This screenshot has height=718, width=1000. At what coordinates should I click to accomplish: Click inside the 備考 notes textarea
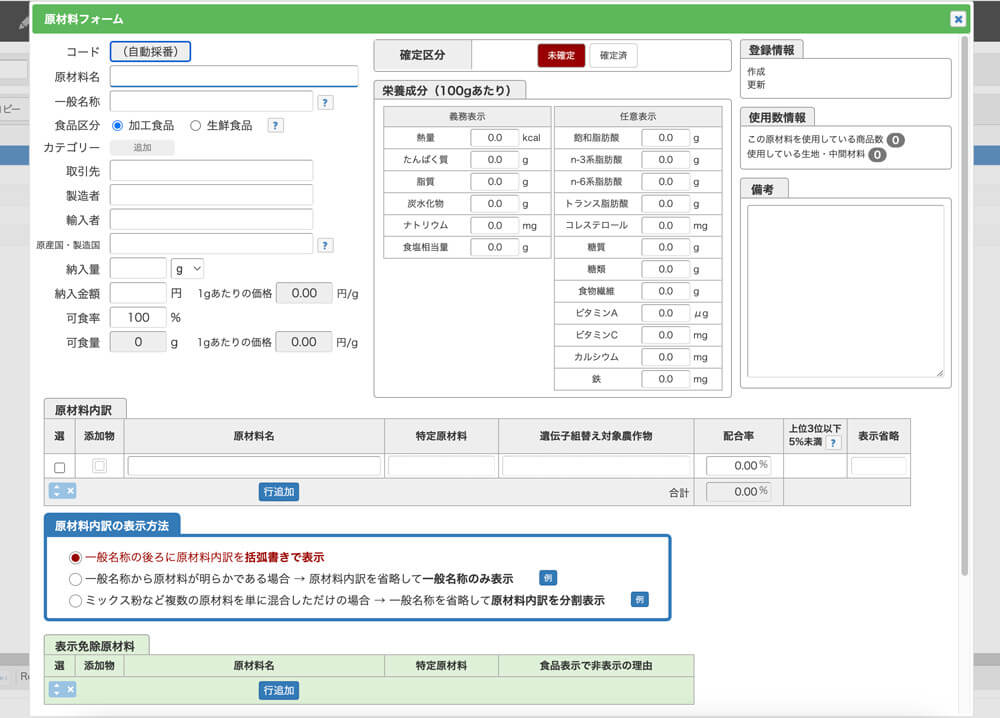click(x=846, y=291)
